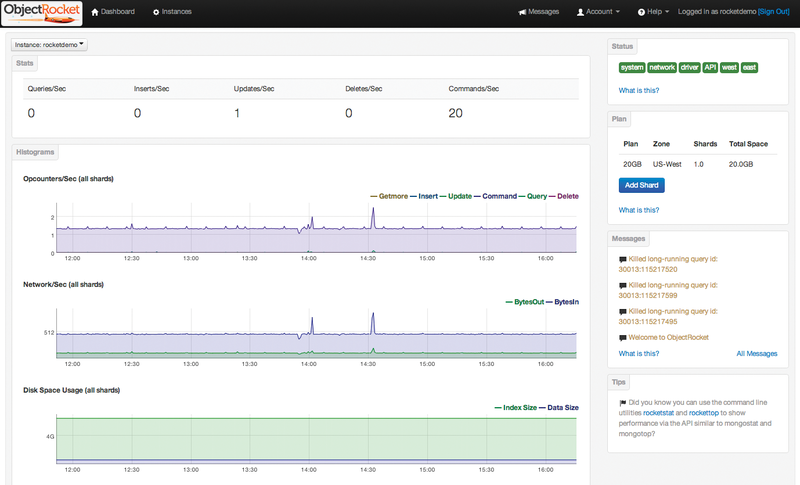Open the All Messages link
800x485 pixels.
tap(756, 353)
